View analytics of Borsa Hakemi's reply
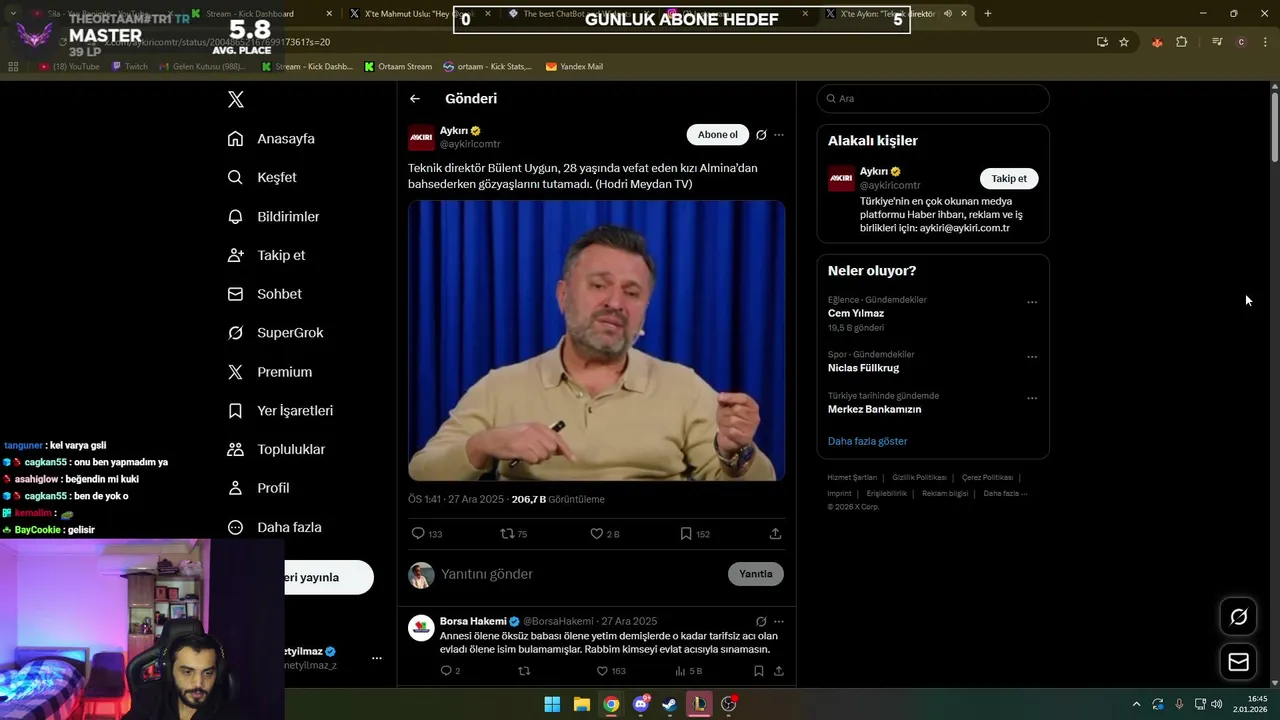Screen dimensions: 1280x720 coord(689,671)
